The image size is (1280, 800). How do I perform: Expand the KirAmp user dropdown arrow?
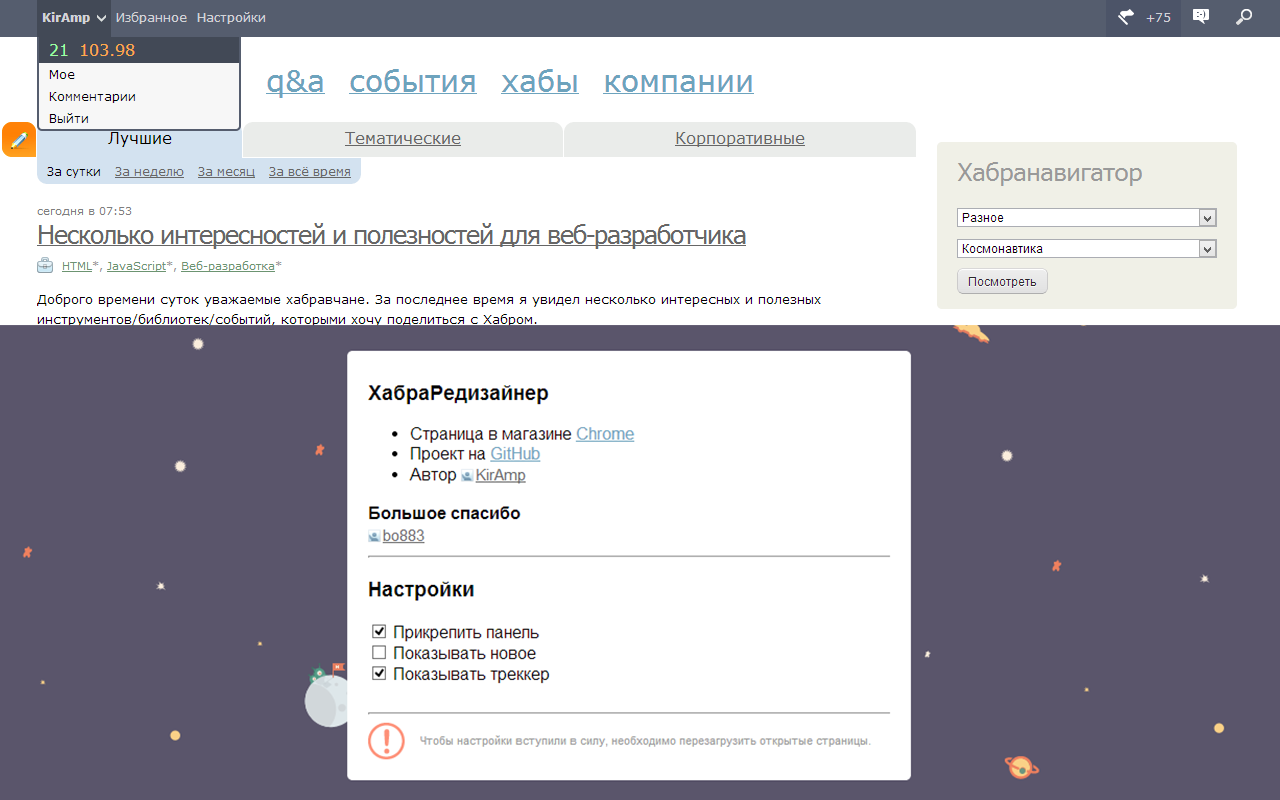coord(102,18)
